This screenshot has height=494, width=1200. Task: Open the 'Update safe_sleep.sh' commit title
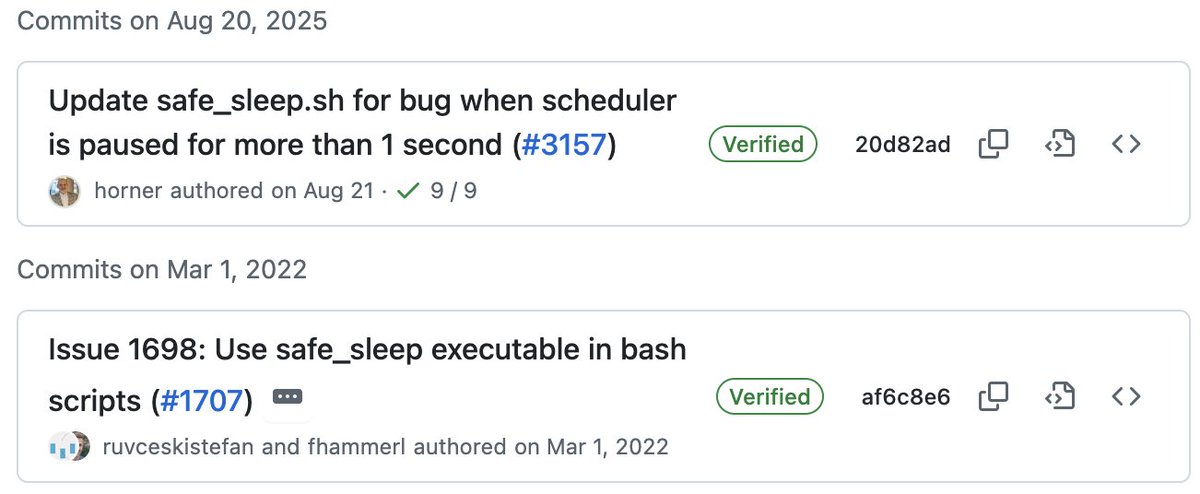tap(362, 101)
